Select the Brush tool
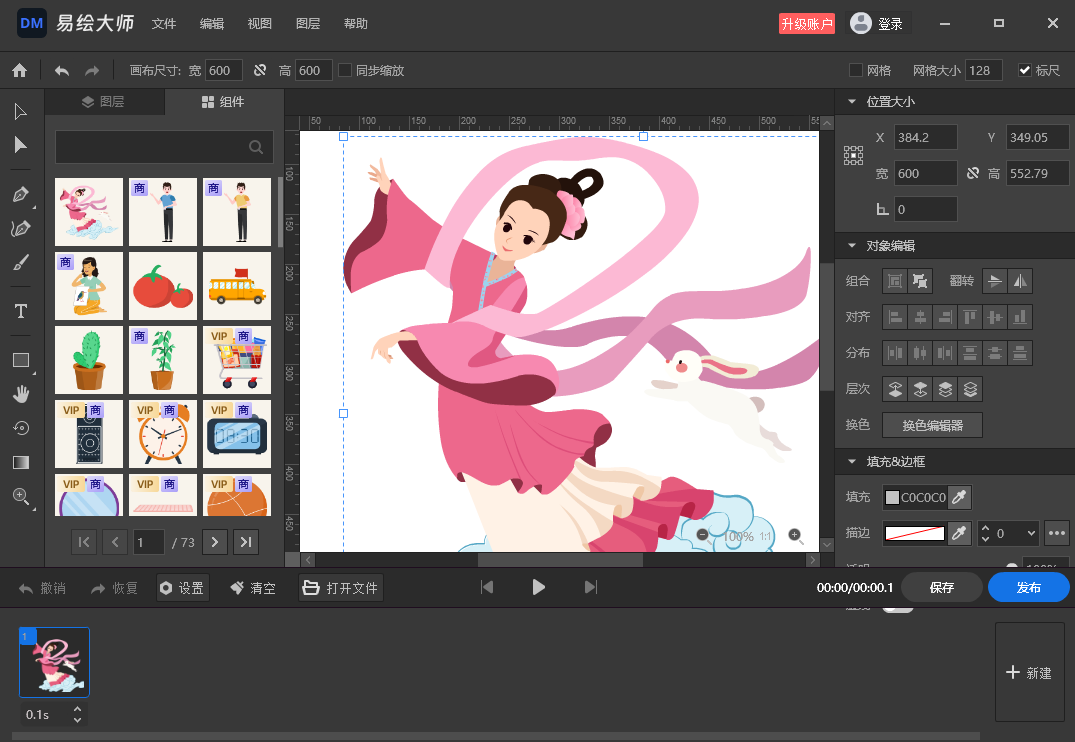Image resolution: width=1075 pixels, height=742 pixels. coord(20,263)
